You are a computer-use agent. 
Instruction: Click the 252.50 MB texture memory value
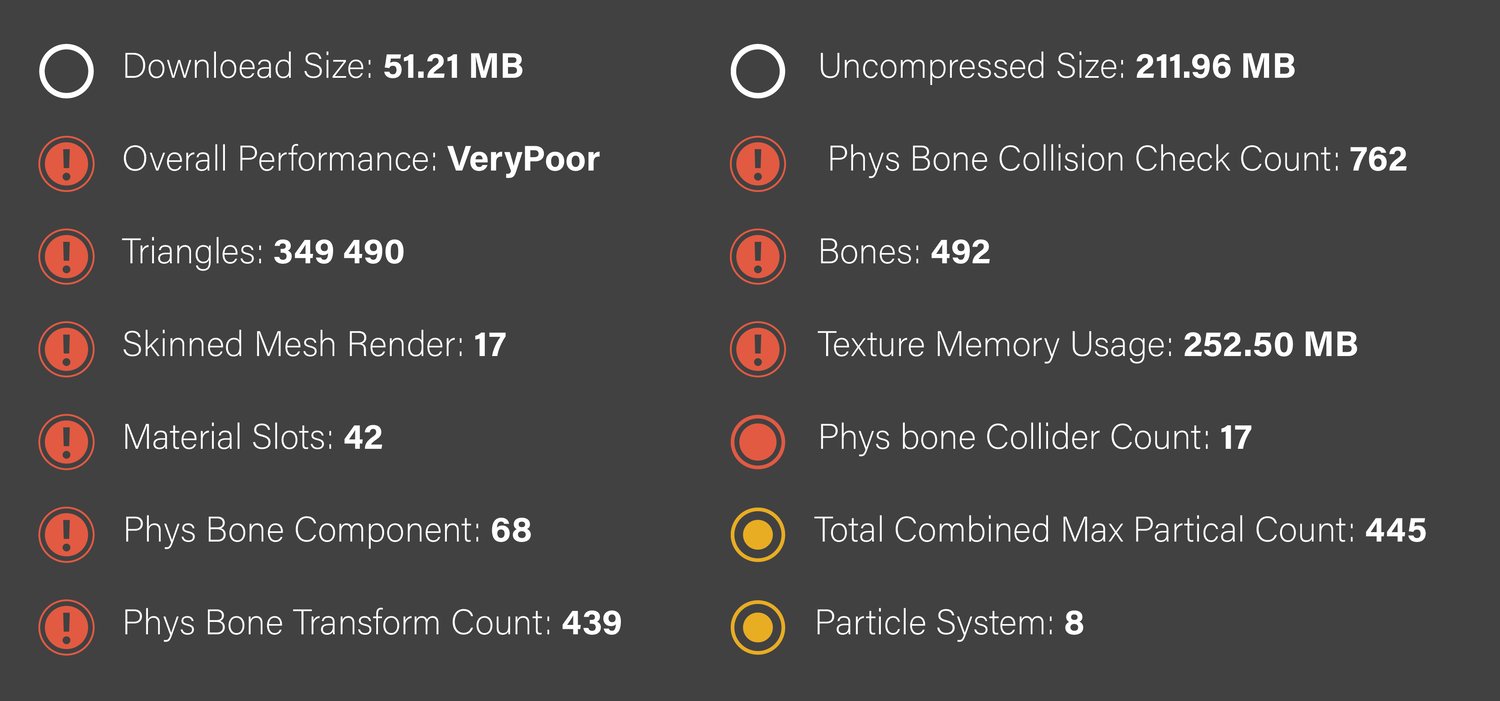[1270, 345]
